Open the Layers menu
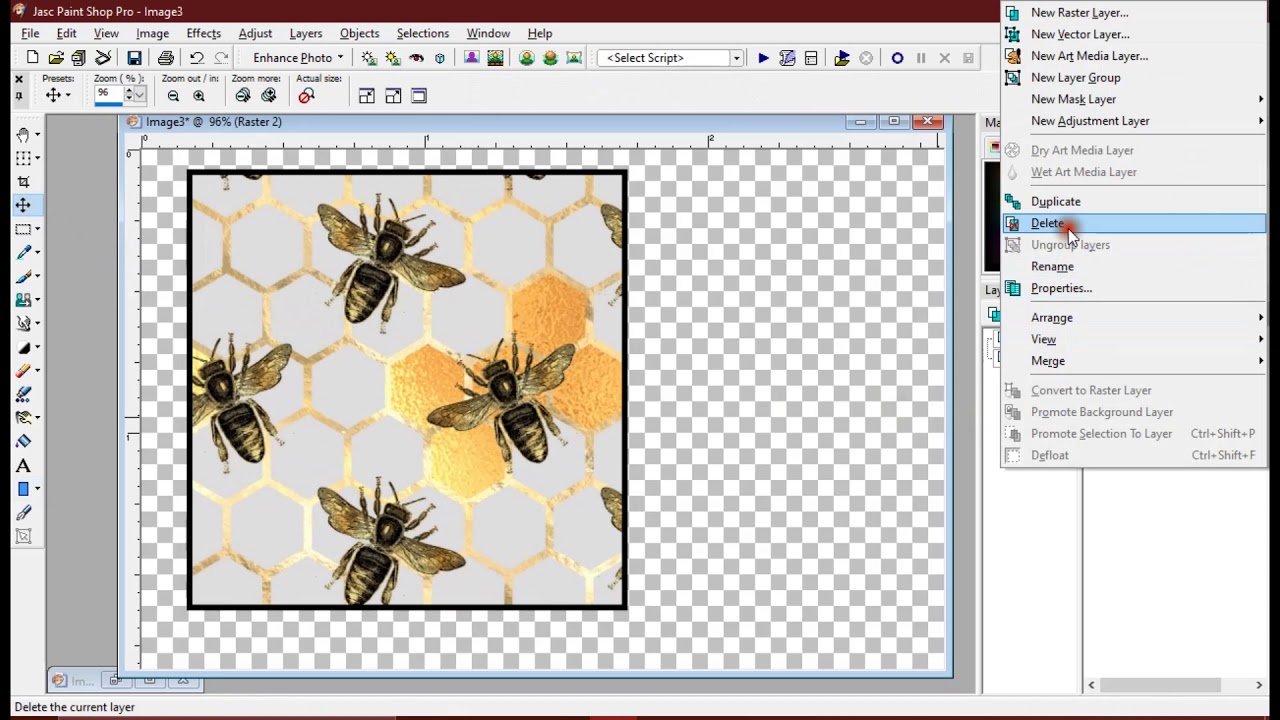 point(306,33)
